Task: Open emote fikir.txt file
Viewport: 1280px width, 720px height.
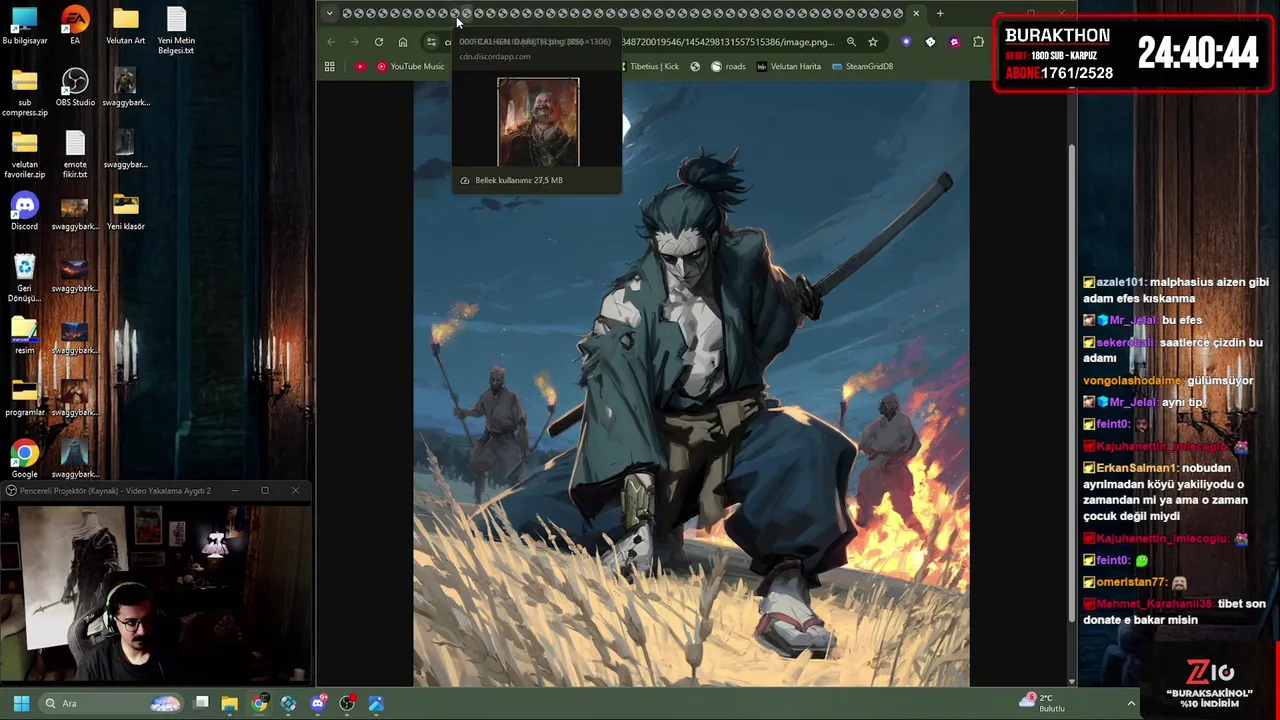Action: 75,155
